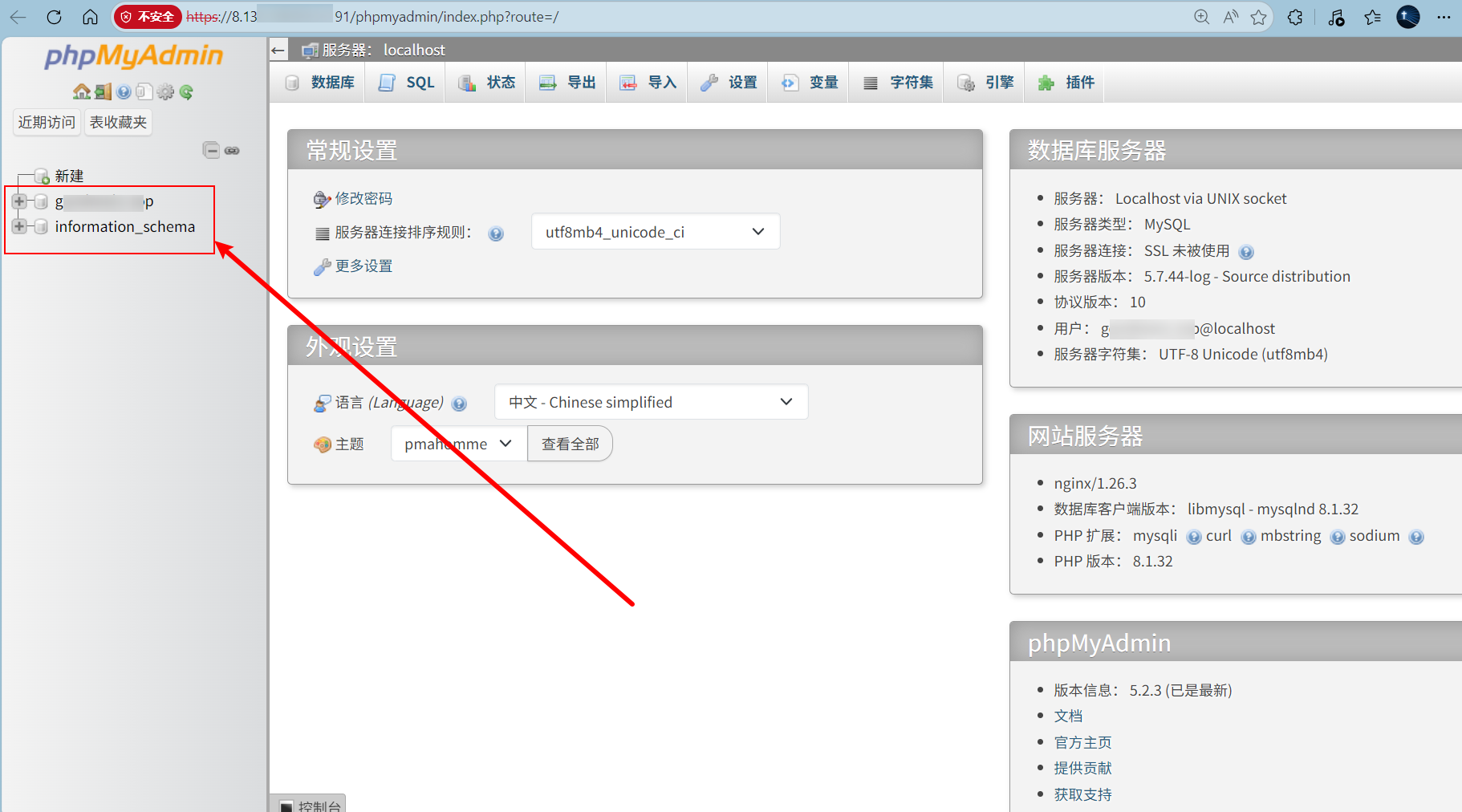Click the 官方主页 link
The height and width of the screenshot is (812, 1462).
click(x=1082, y=742)
